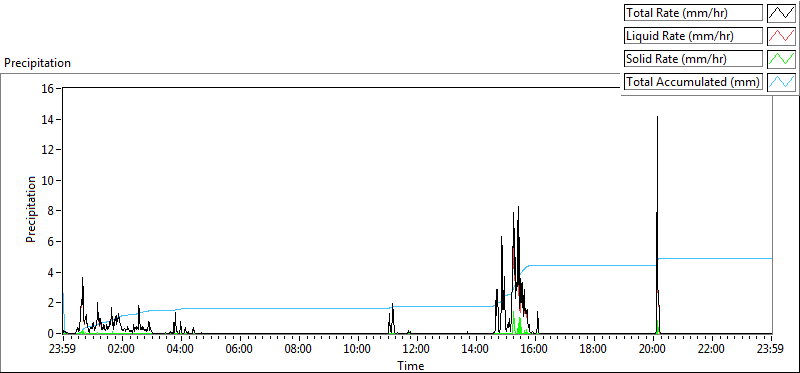Click the 06:00 marker on time axis
This screenshot has width=800, height=373.
pos(240,350)
